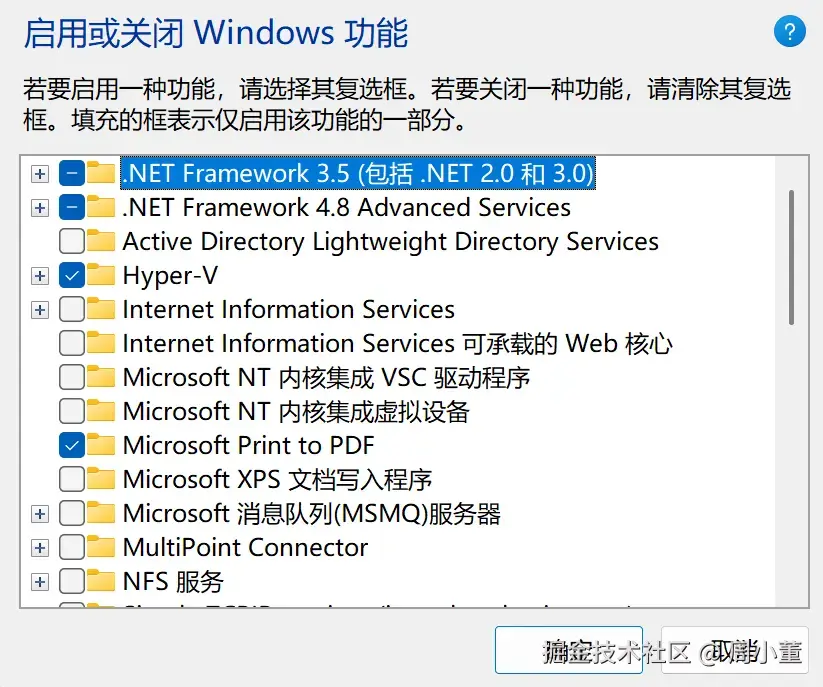The width and height of the screenshot is (823, 687).
Task: Expand Microsoft 消息队列(MSMQ)服务器 node
Action: 39,514
